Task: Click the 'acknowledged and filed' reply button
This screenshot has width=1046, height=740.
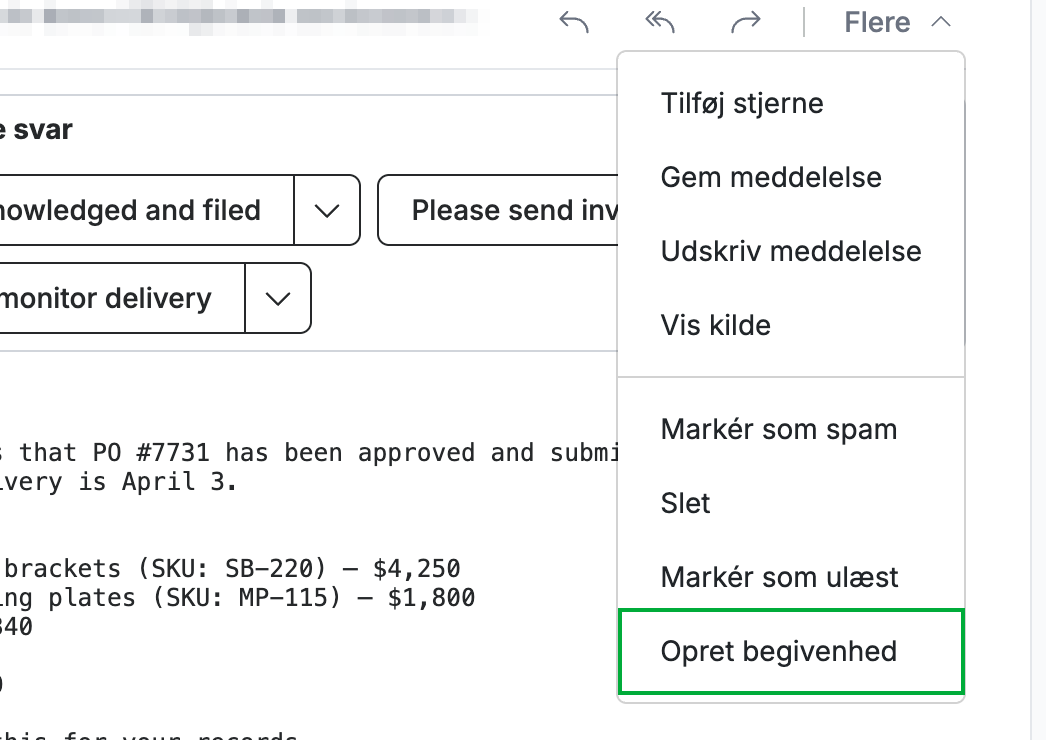Action: 146,210
